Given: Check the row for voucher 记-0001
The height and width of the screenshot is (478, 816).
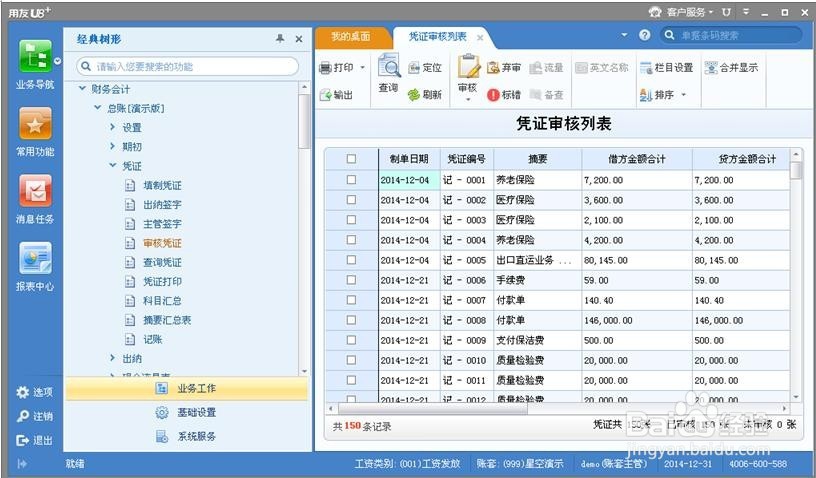Looking at the screenshot, I should click(351, 179).
